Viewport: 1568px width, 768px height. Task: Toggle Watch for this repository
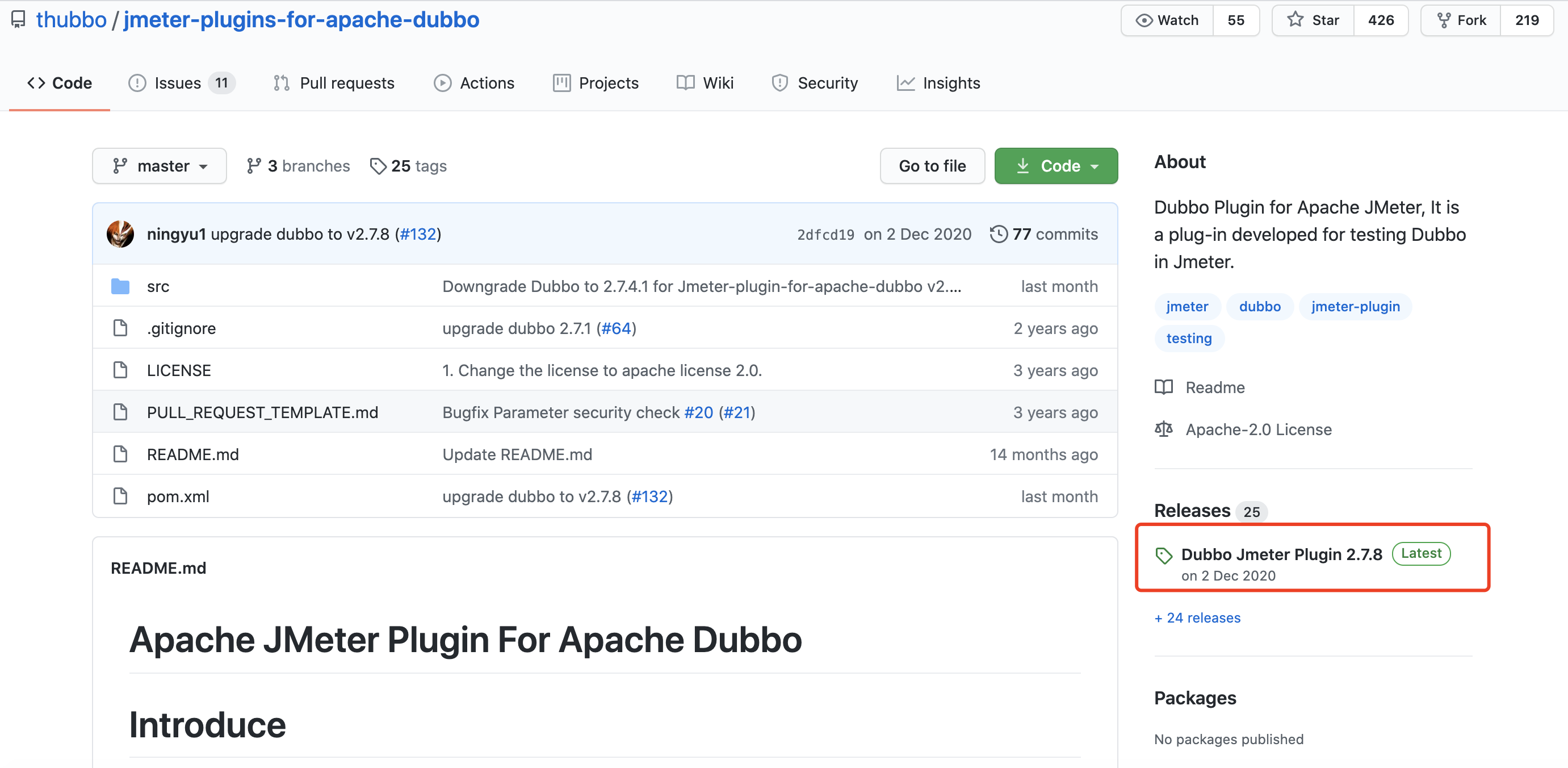pyautogui.click(x=1167, y=20)
